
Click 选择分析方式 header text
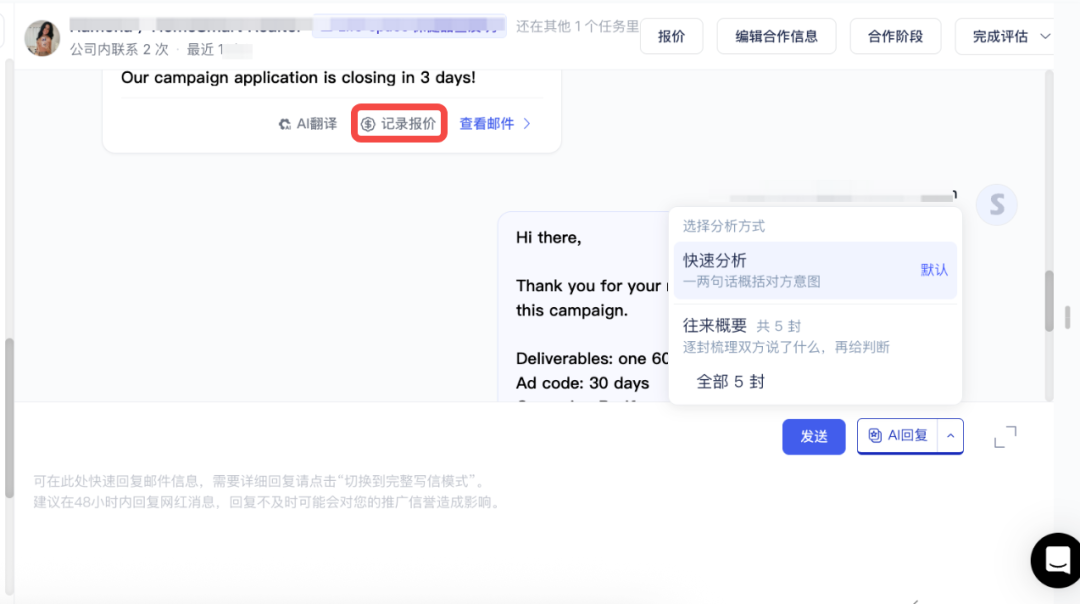[x=724, y=226]
